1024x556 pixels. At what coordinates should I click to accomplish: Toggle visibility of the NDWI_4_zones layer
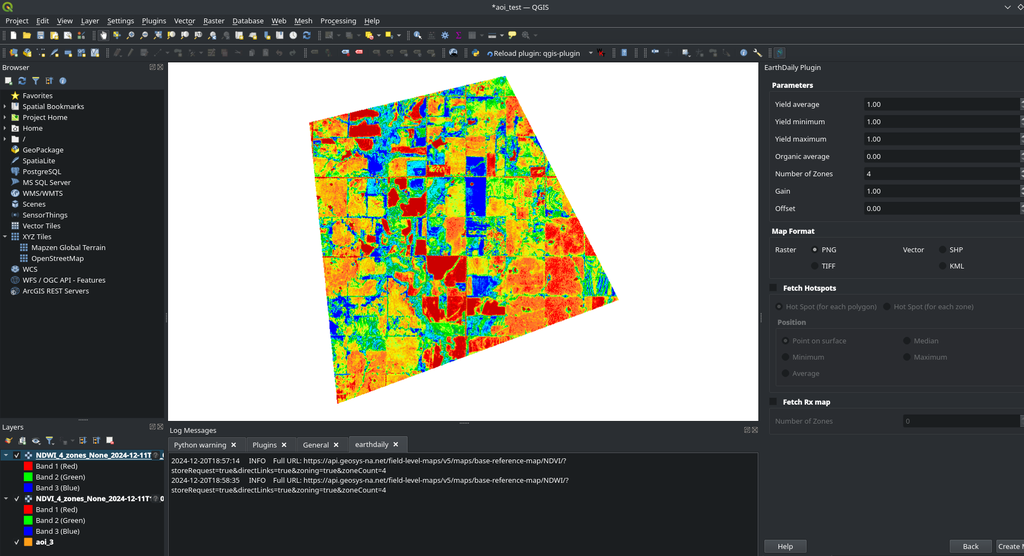tap(17, 455)
